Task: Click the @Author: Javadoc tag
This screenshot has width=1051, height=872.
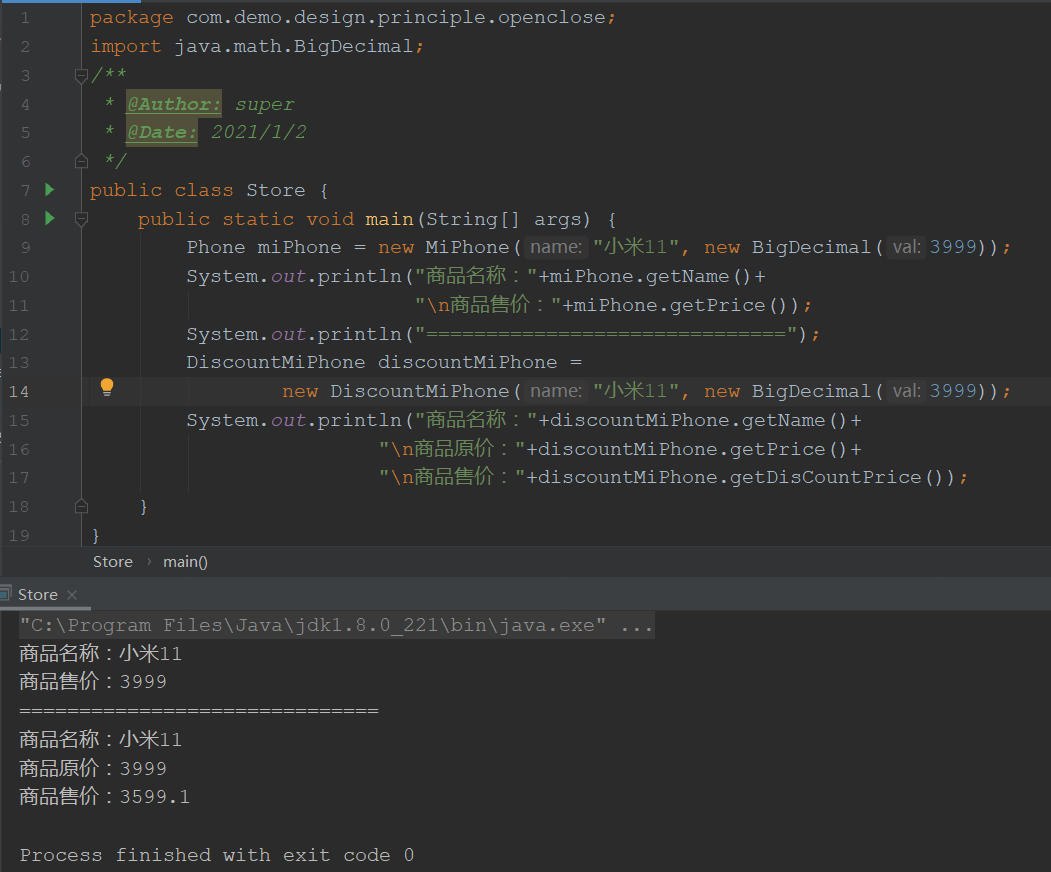Action: tap(174, 104)
